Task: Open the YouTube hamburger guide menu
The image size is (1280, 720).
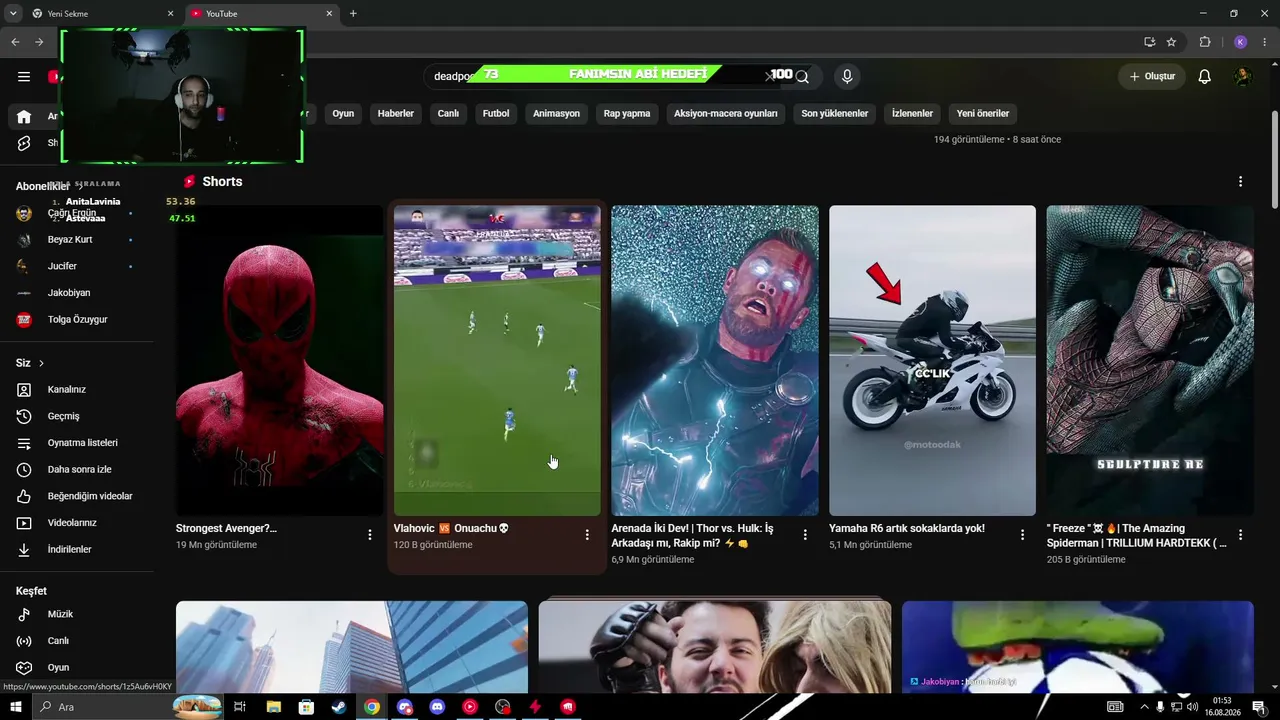Action: click(x=24, y=77)
